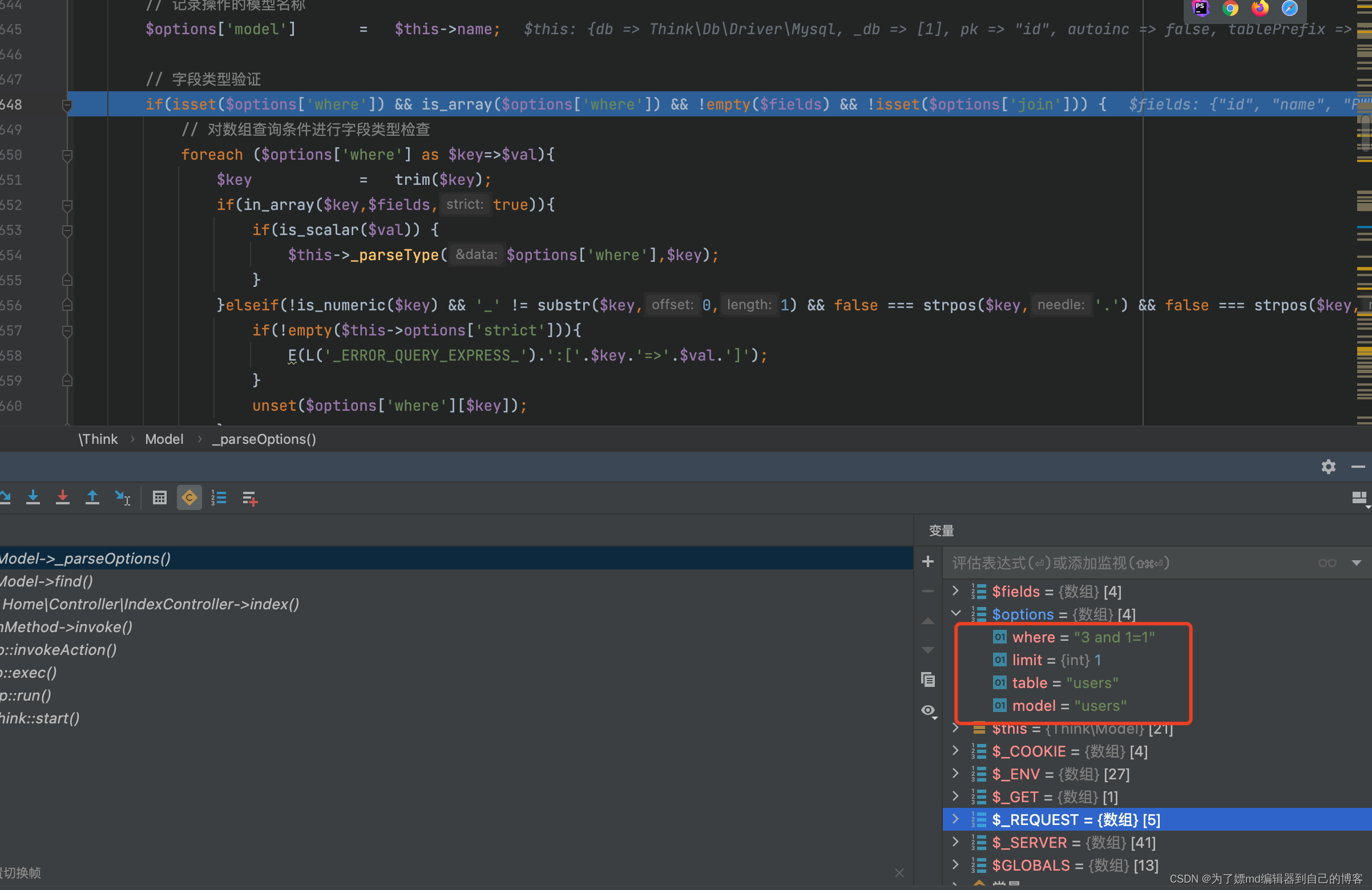Click the Model breadcrumb item
The image size is (1372, 890).
pyautogui.click(x=164, y=439)
